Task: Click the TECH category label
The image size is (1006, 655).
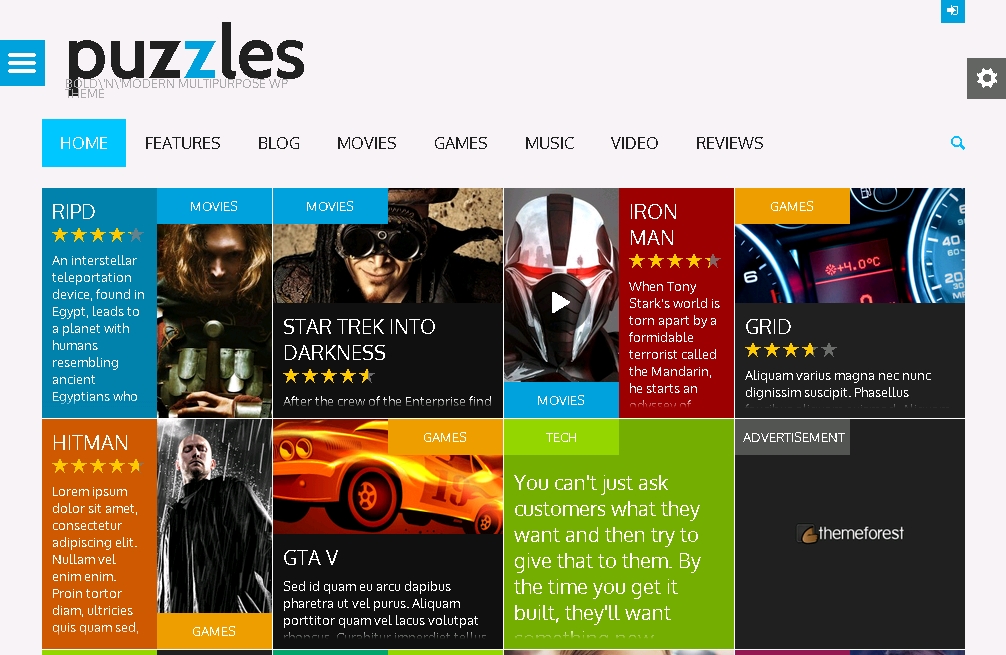Action: [561, 437]
